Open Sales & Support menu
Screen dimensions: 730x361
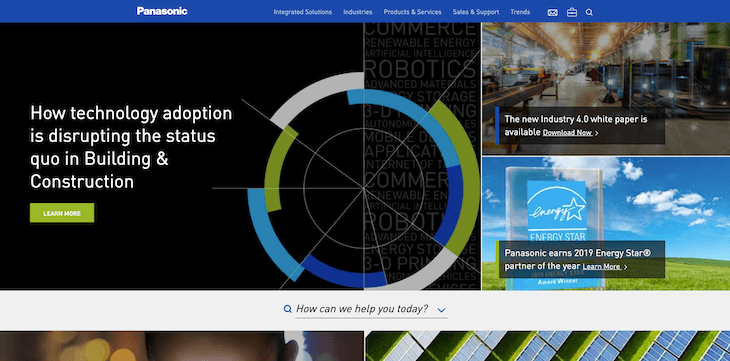click(476, 12)
